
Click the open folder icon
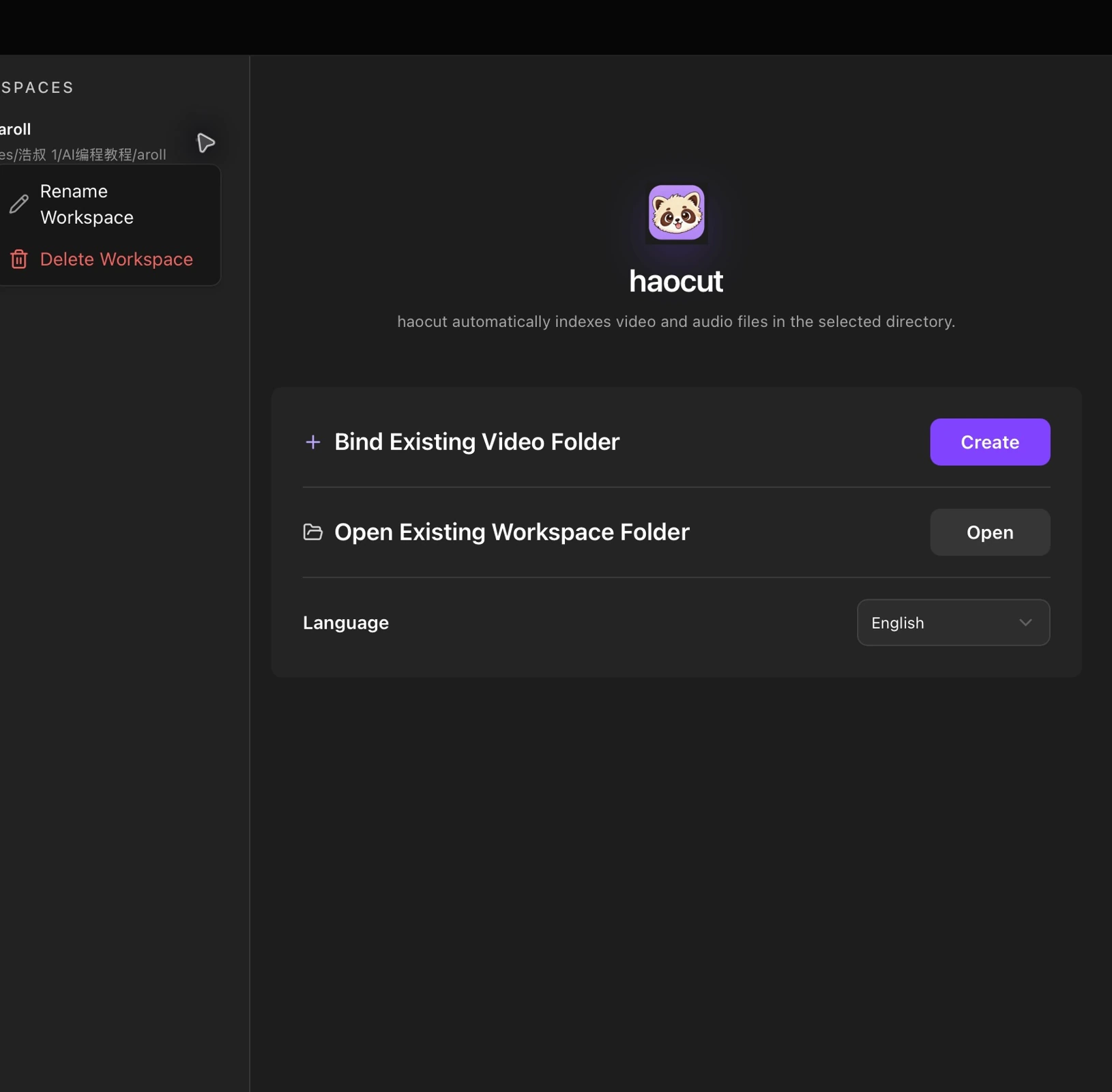[313, 532]
